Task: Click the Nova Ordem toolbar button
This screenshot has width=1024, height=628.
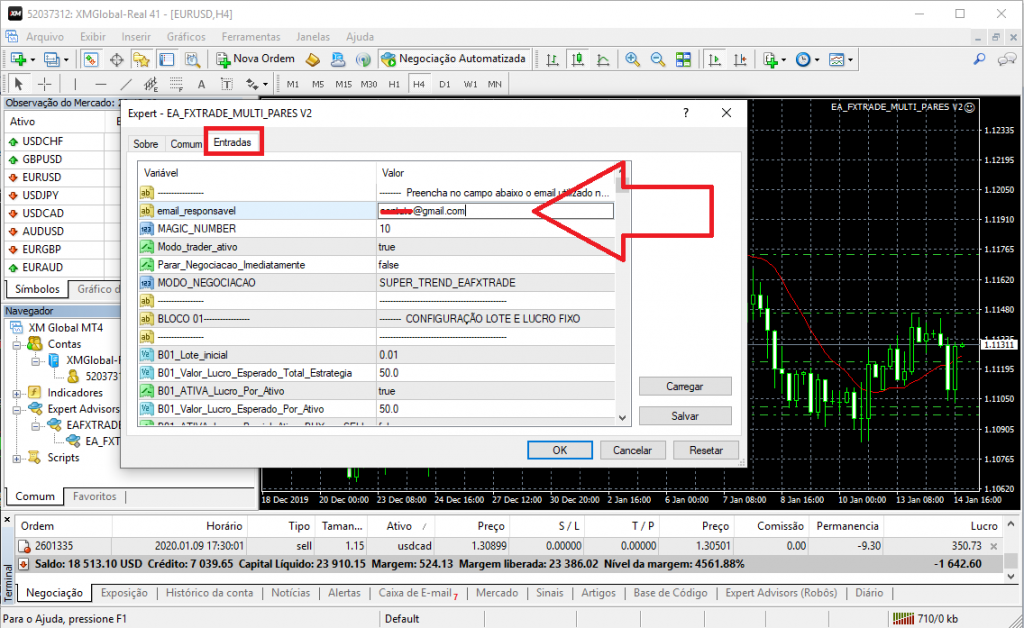Action: [256, 59]
